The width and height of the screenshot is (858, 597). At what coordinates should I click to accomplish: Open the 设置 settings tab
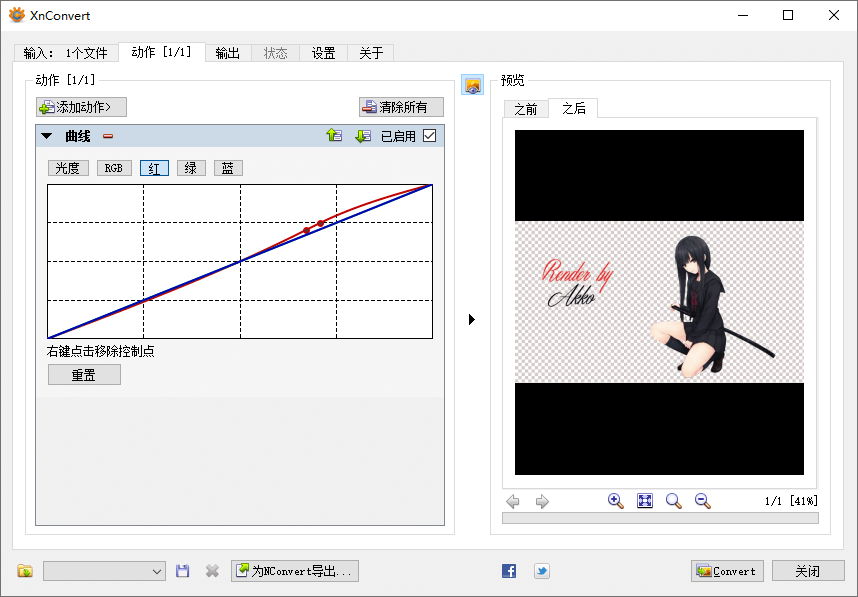click(323, 53)
